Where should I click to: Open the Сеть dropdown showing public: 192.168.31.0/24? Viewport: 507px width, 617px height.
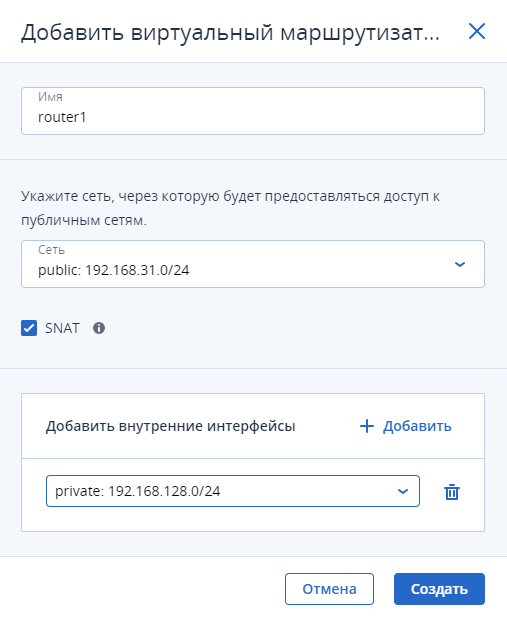(253, 264)
